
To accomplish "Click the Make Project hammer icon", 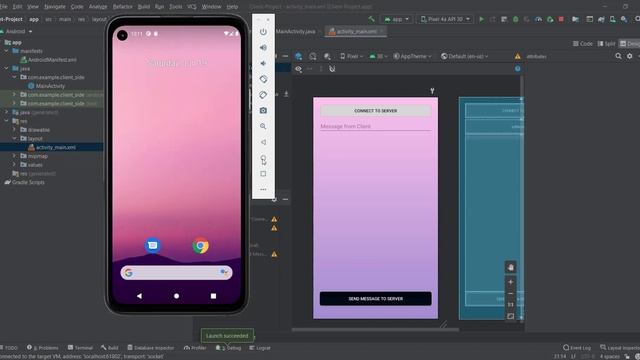I will 371,19.
